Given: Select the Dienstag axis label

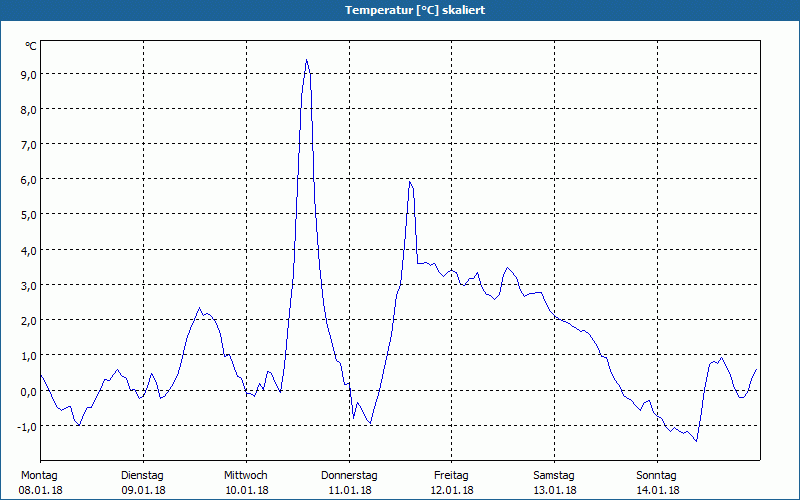Looking at the screenshot, I should click(142, 476).
